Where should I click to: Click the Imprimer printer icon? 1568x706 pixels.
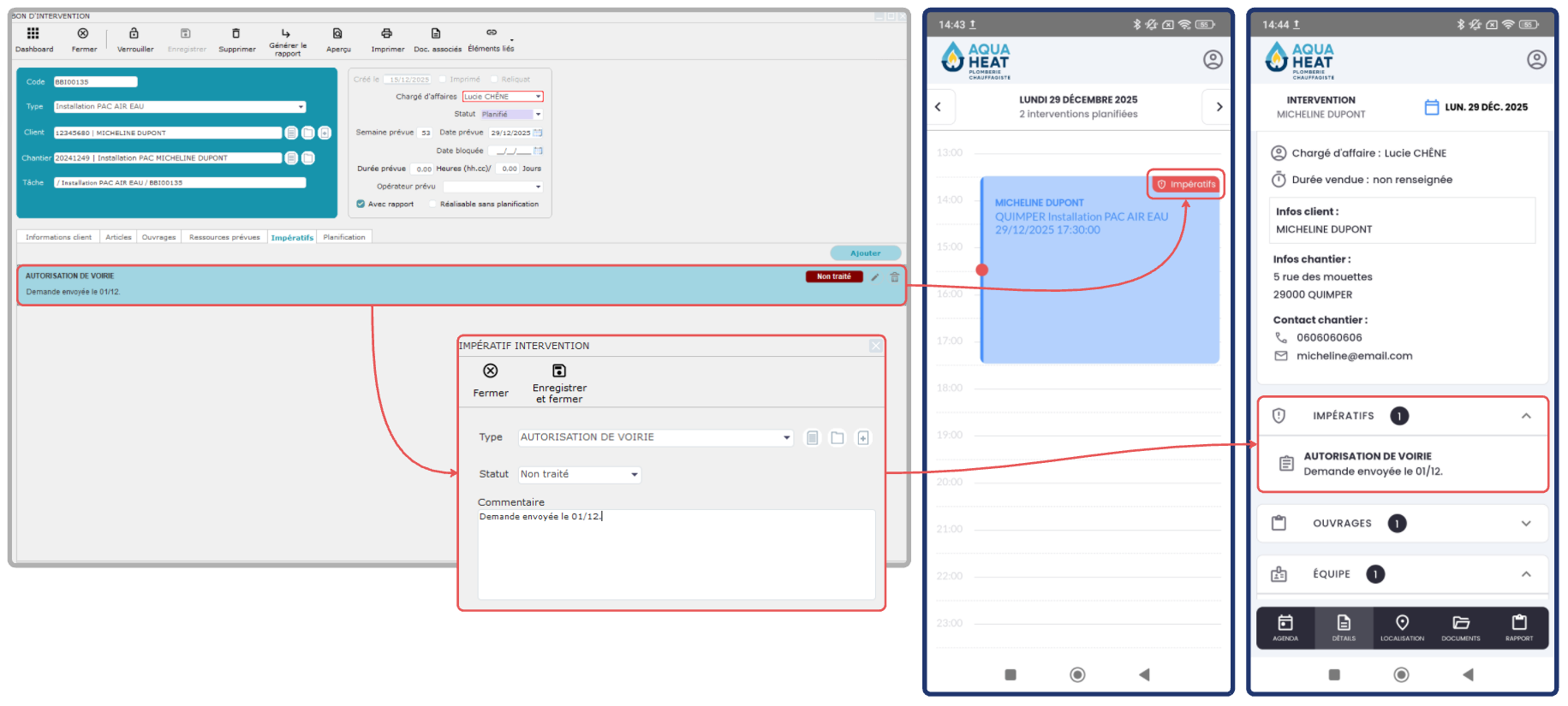point(387,34)
